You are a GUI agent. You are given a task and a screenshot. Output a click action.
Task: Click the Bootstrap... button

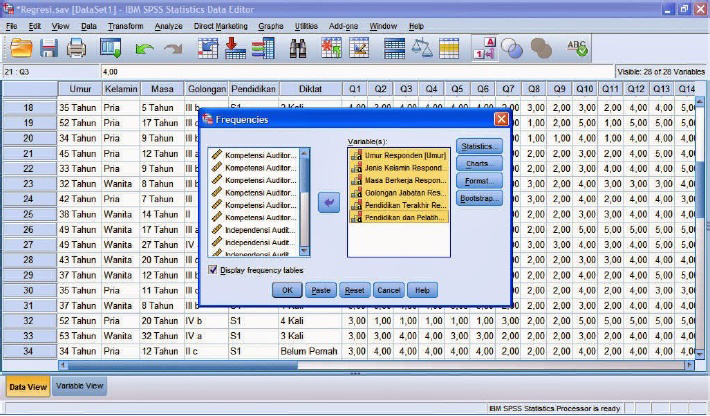click(479, 198)
